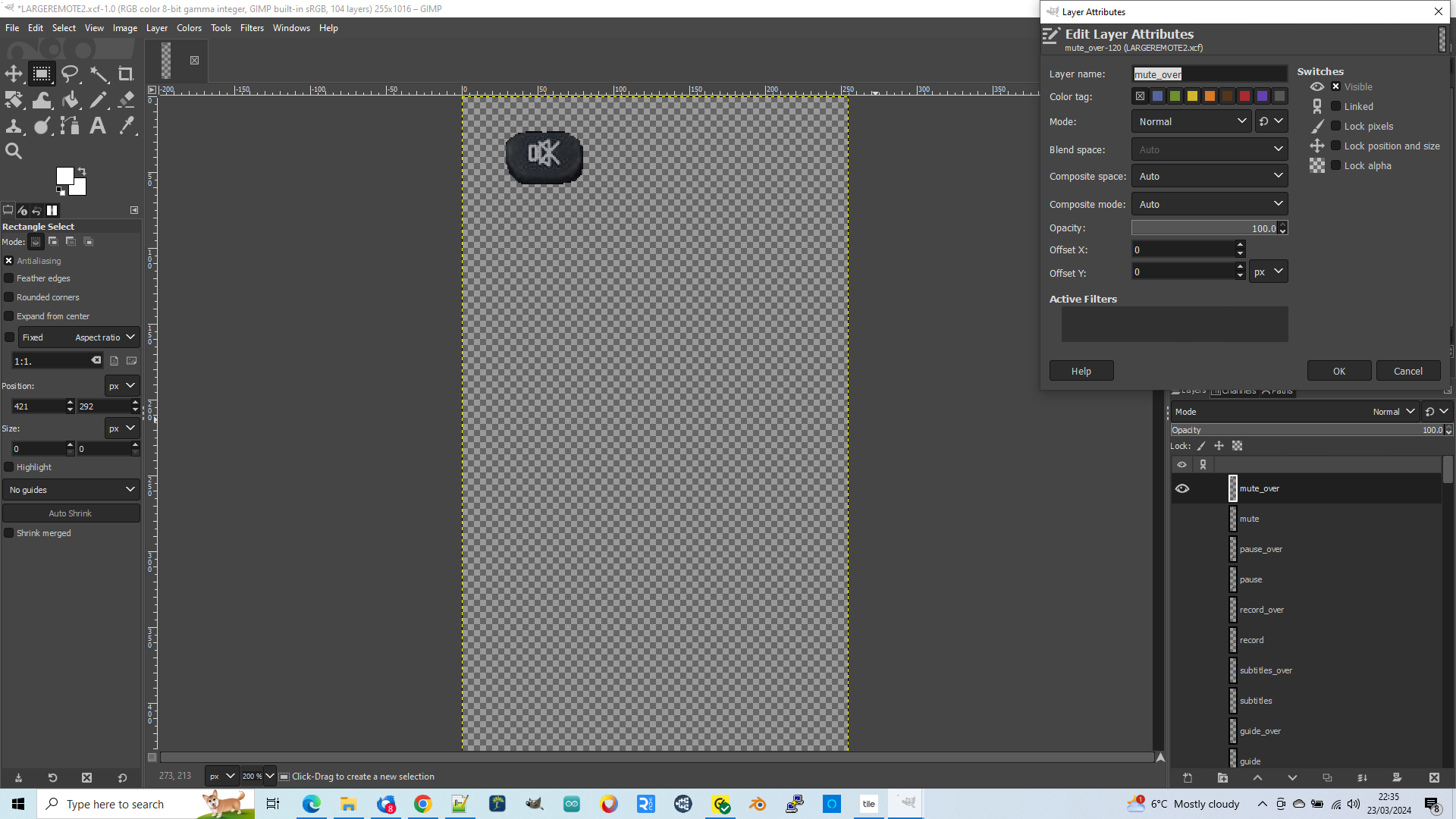
Task: Expand the No guides dropdown
Action: pos(71,490)
